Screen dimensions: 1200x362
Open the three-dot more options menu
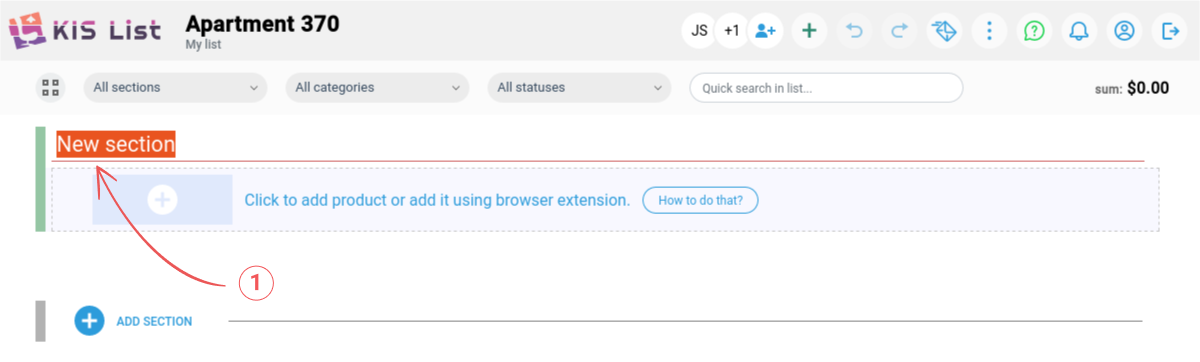pyautogui.click(x=989, y=31)
